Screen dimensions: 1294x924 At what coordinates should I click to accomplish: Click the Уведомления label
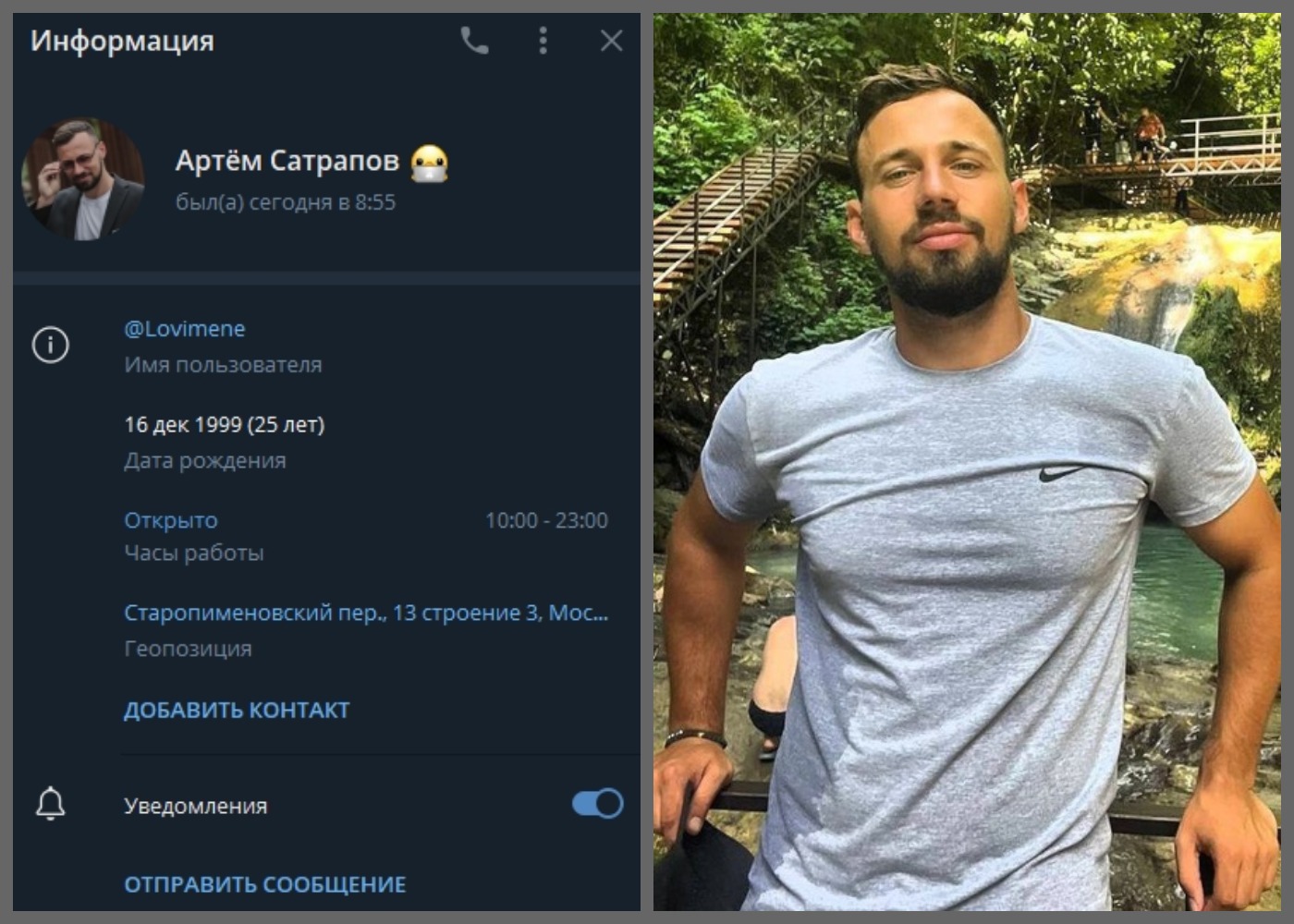tap(196, 806)
